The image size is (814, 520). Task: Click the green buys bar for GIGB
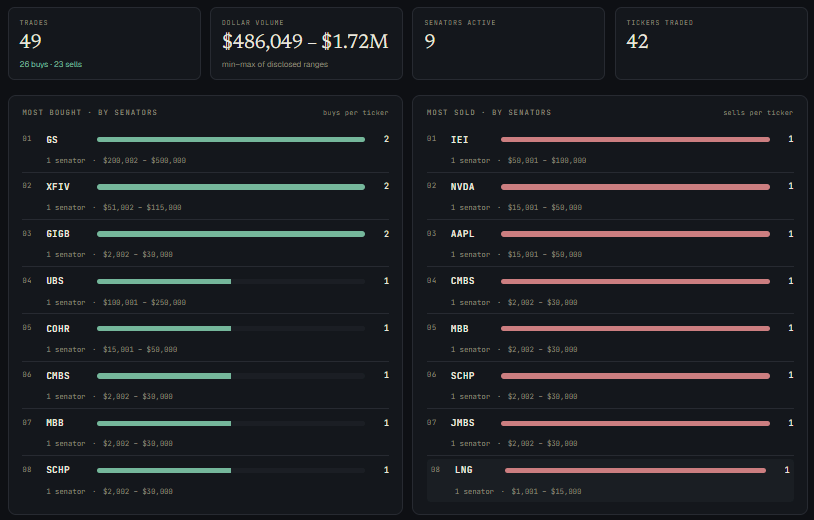tap(231, 234)
